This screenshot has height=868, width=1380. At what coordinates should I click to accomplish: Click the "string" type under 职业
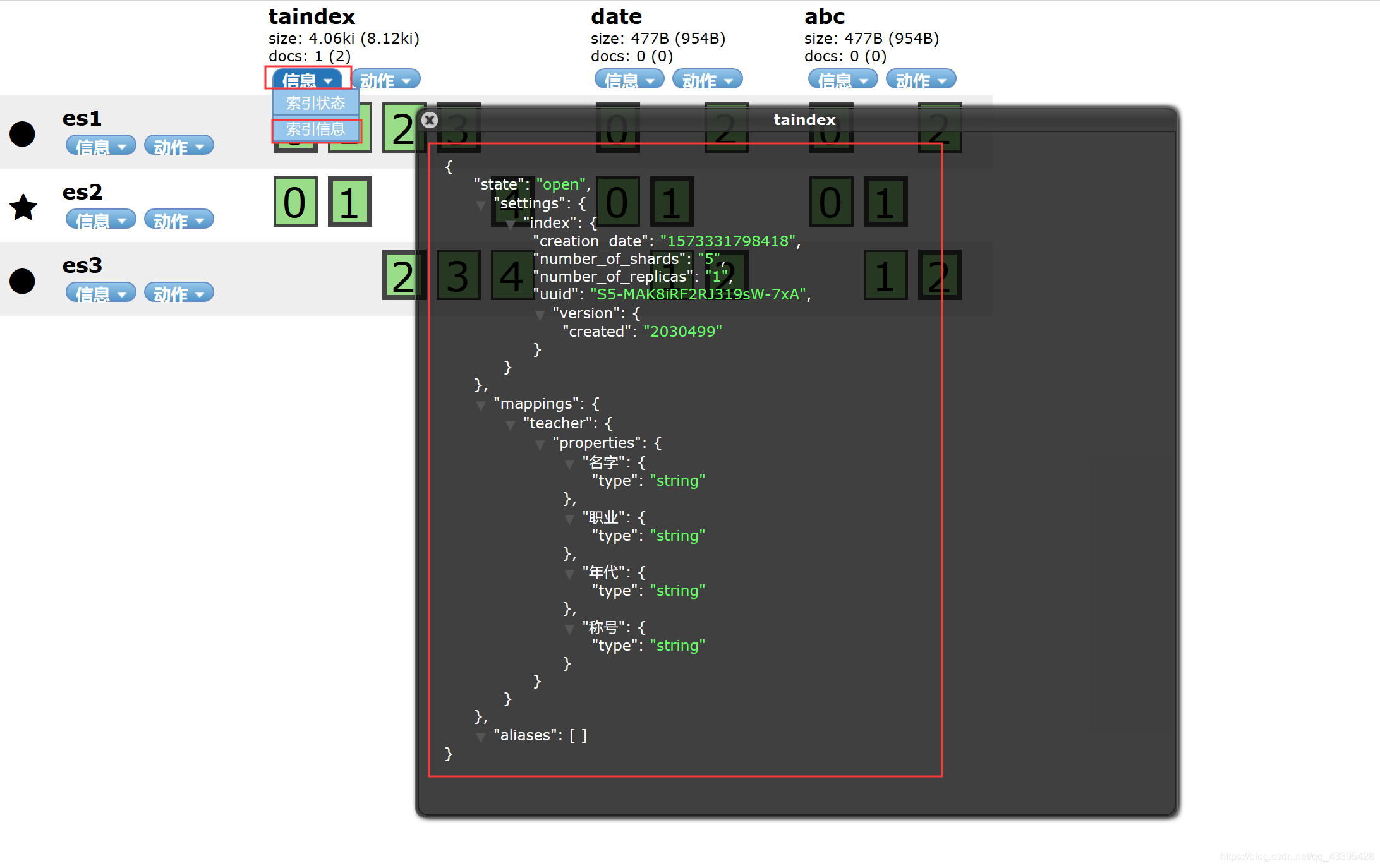(677, 536)
